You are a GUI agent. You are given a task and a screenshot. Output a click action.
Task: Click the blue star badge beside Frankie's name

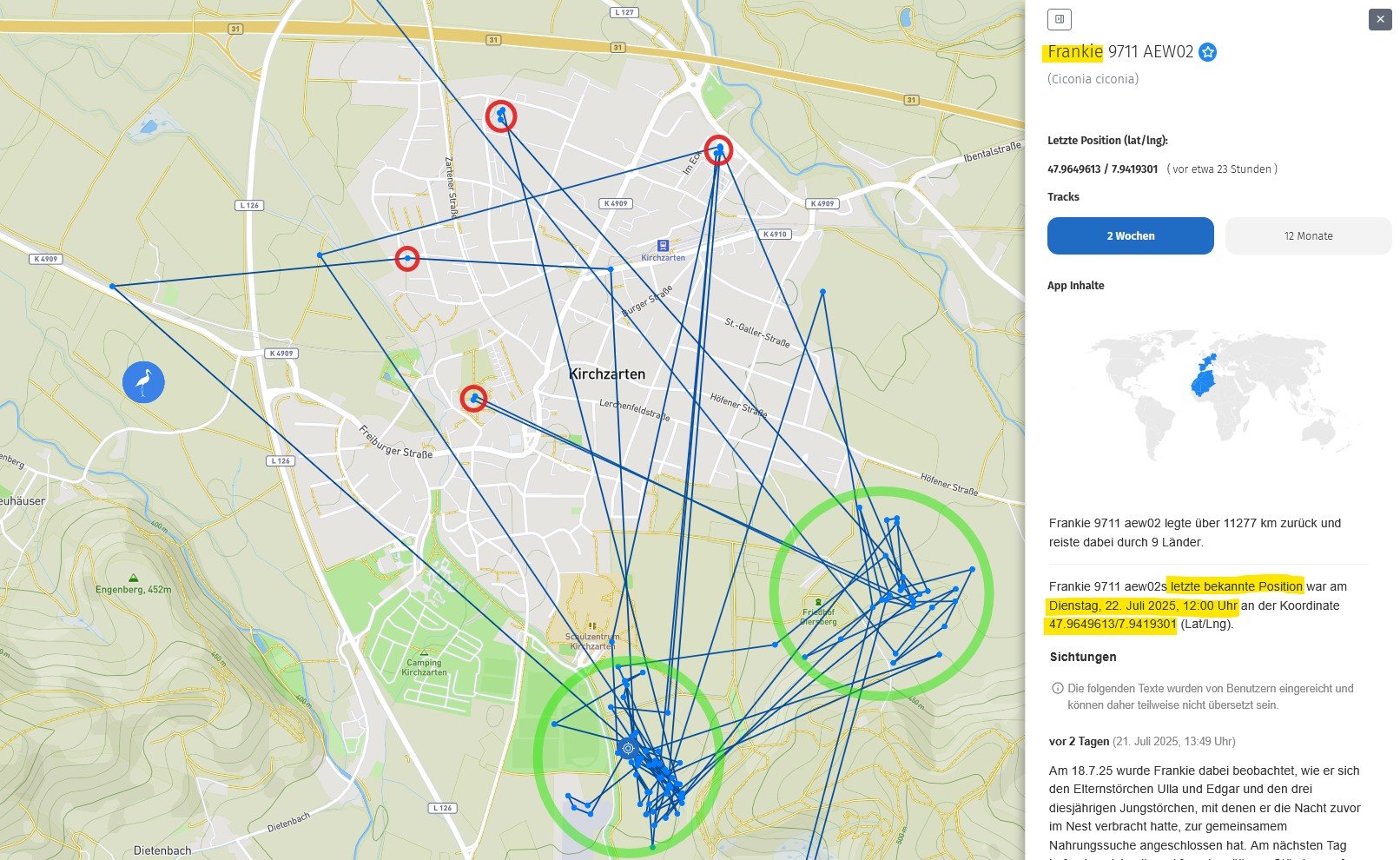click(x=1207, y=52)
